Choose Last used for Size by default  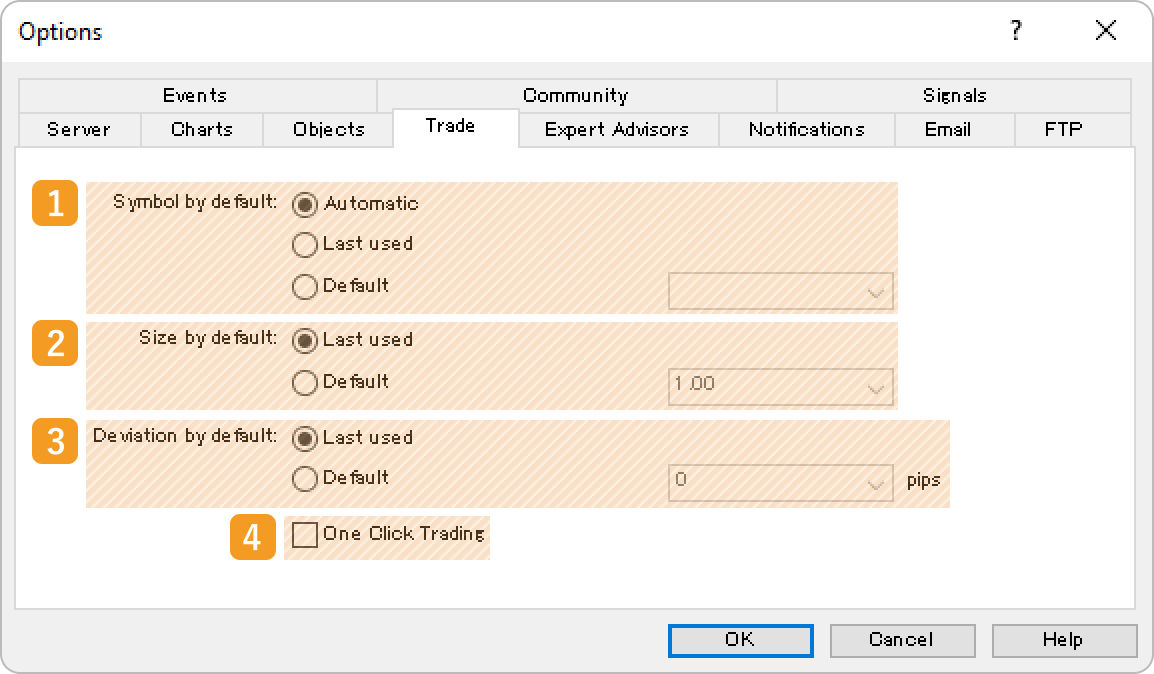(x=304, y=340)
